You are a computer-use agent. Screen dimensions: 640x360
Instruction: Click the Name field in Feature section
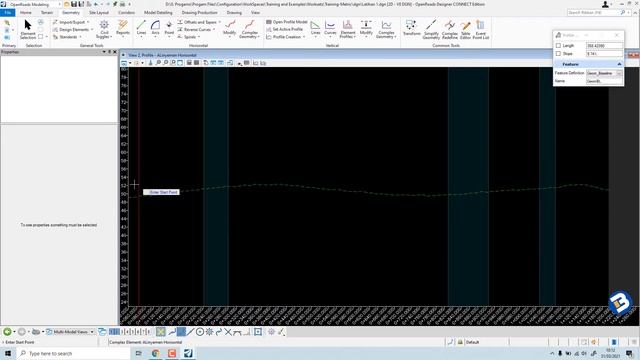click(604, 81)
